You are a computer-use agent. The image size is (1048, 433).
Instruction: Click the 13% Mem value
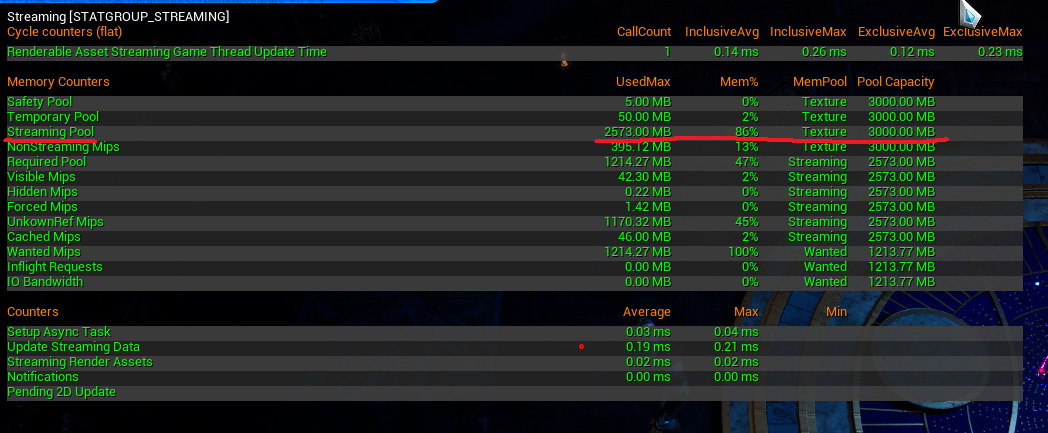(x=746, y=146)
